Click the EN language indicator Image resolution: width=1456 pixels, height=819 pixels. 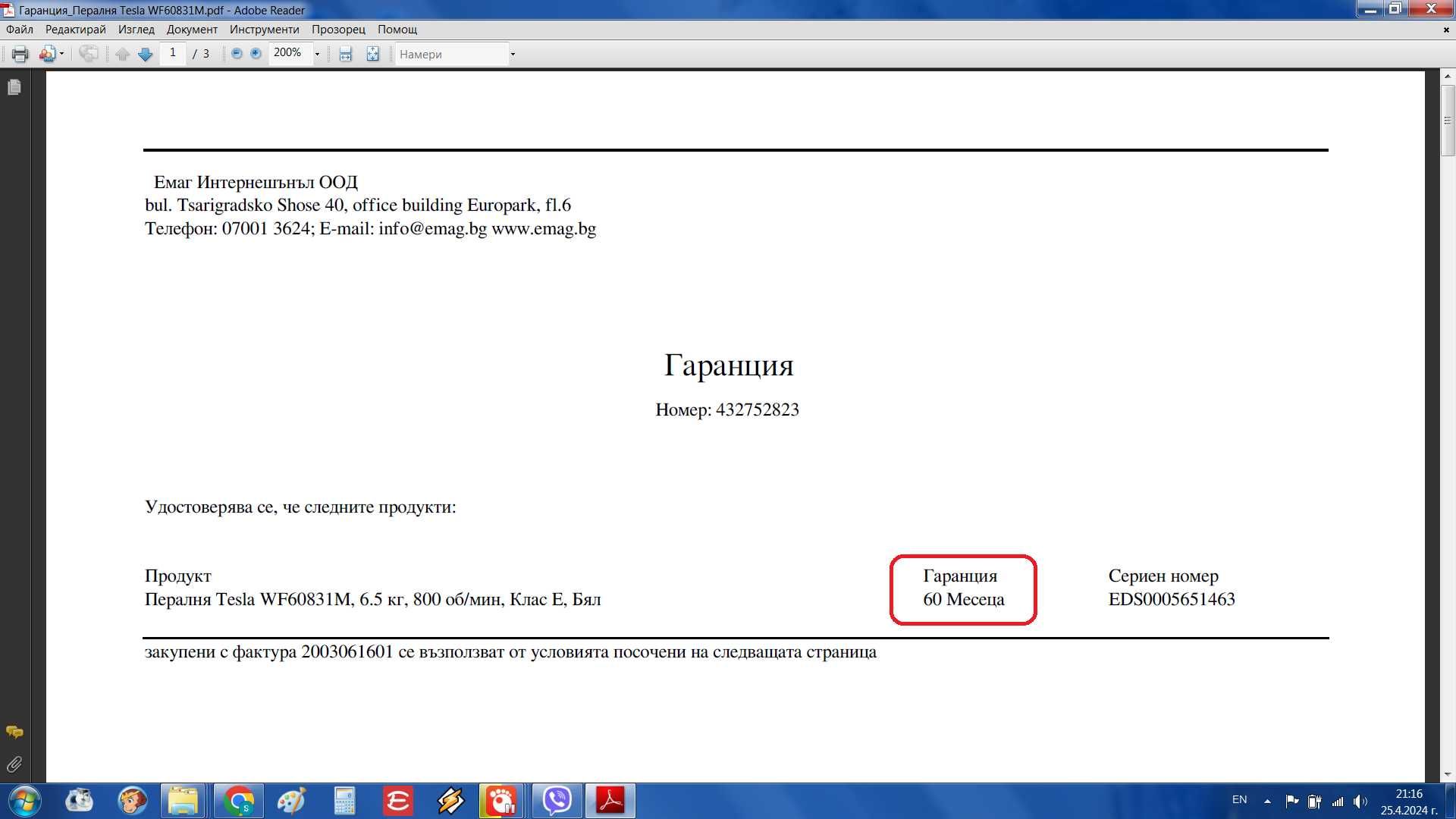[x=1239, y=800]
